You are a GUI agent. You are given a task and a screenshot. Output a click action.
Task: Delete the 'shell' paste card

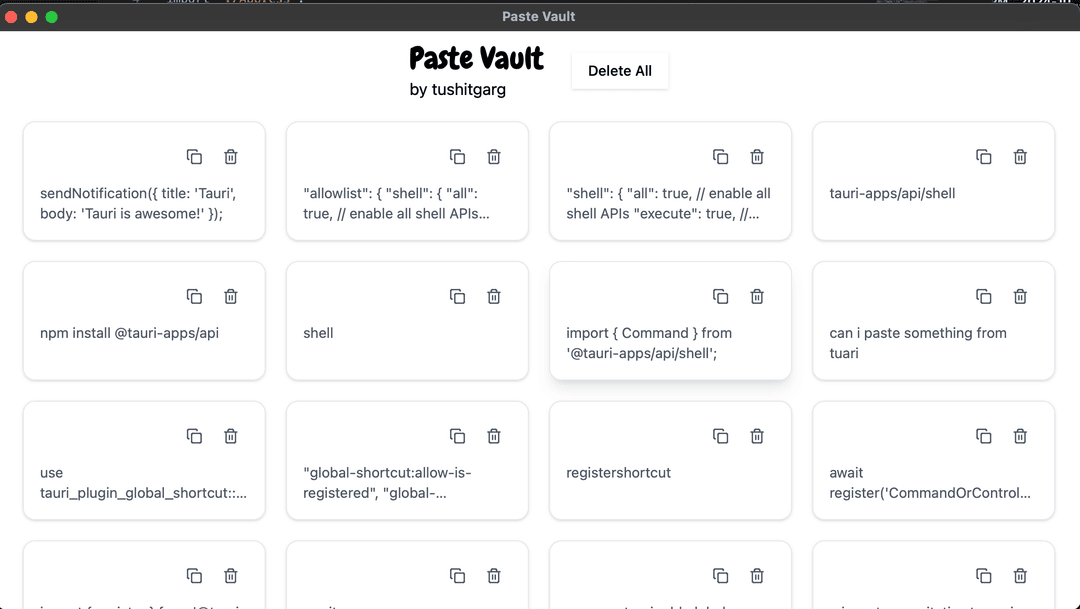[494, 296]
